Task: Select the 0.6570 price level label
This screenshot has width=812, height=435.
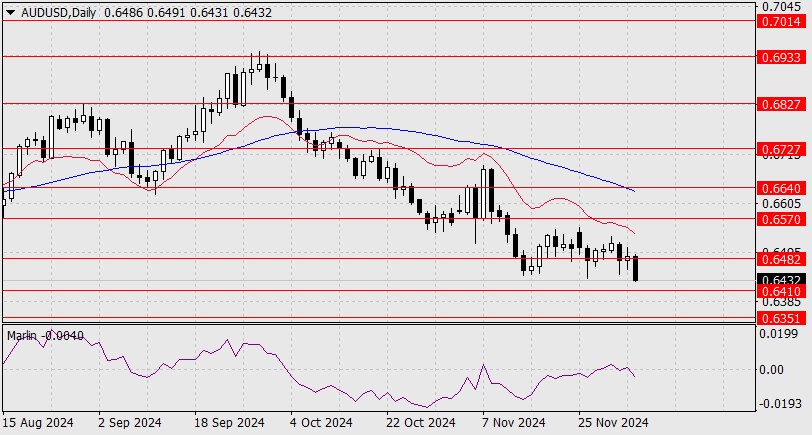Action: point(781,219)
